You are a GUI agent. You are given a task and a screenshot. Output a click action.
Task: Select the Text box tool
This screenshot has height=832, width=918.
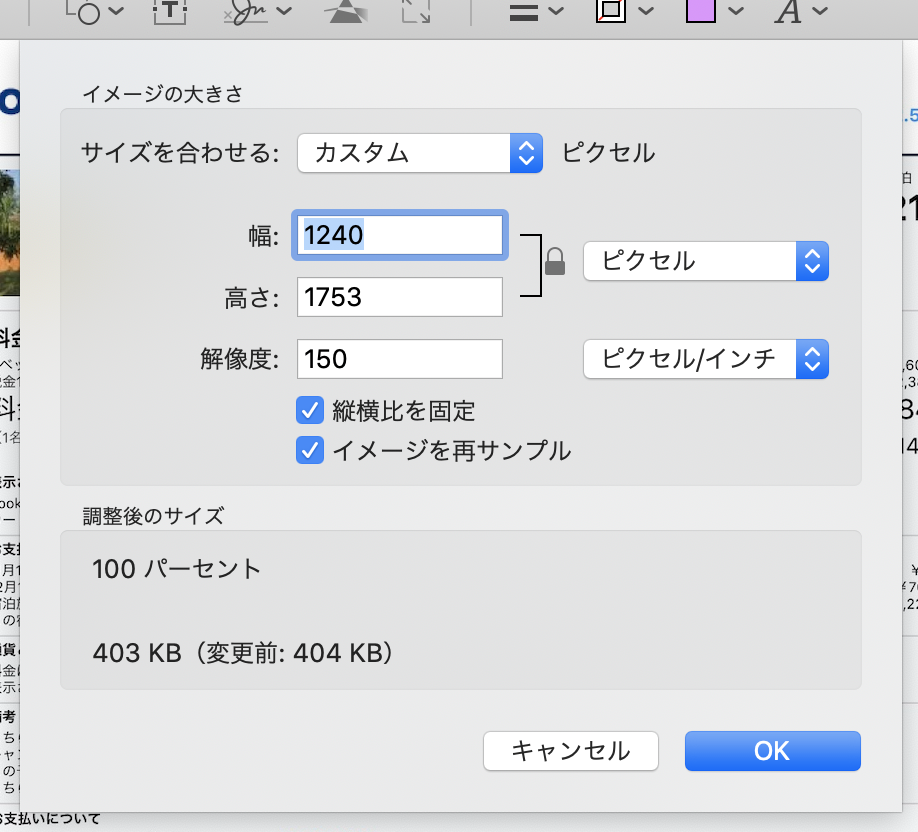pos(170,11)
